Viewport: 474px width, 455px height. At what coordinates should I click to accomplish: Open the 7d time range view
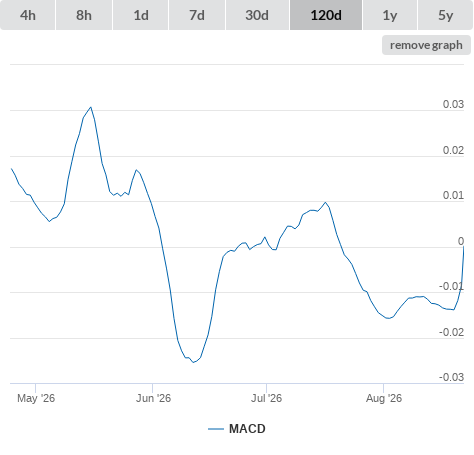tap(197, 15)
